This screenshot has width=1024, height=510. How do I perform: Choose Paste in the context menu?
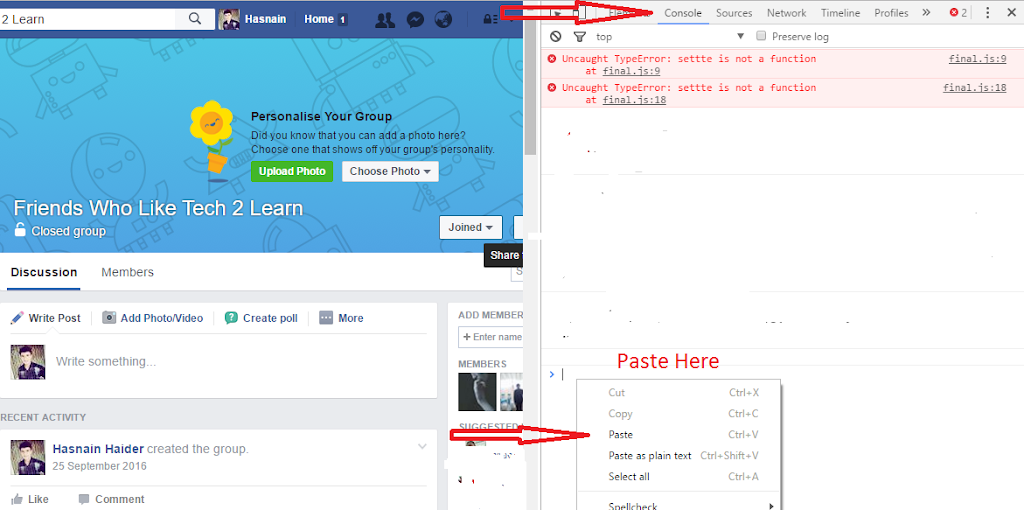point(679,435)
